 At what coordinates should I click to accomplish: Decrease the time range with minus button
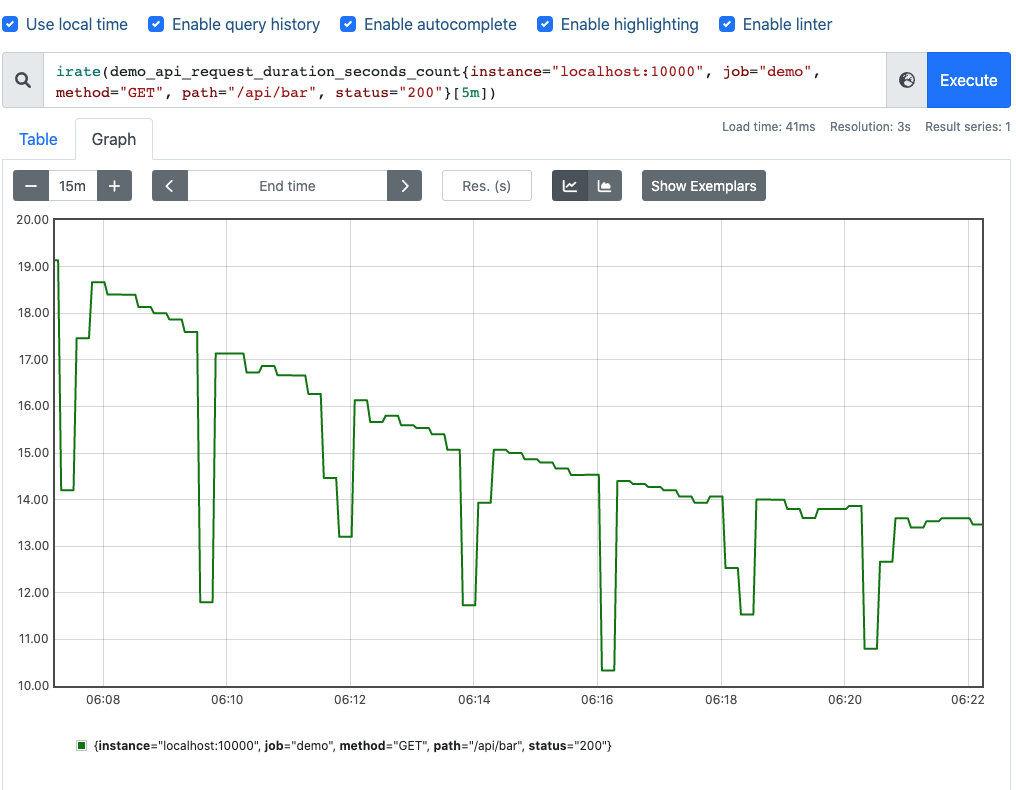31,186
